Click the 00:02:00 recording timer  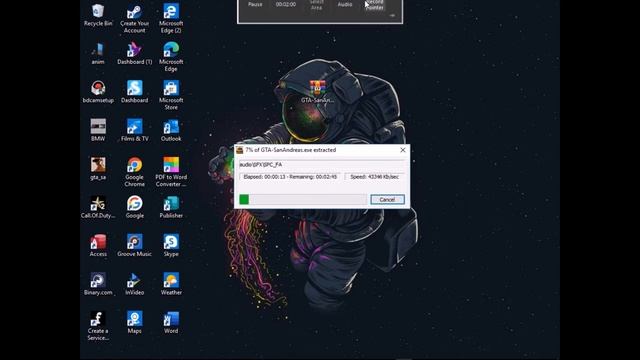click(x=286, y=4)
